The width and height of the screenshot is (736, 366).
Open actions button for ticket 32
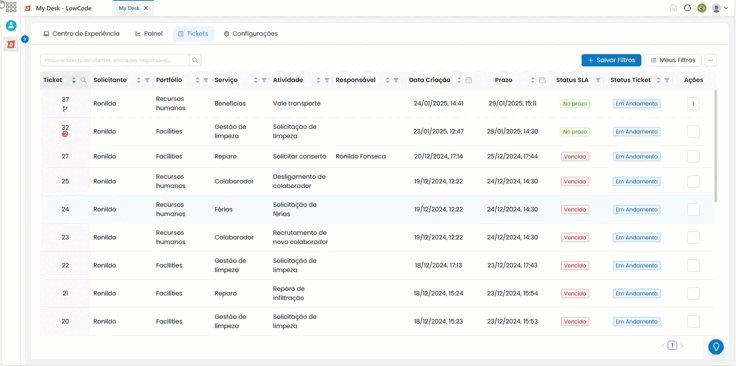(x=693, y=132)
